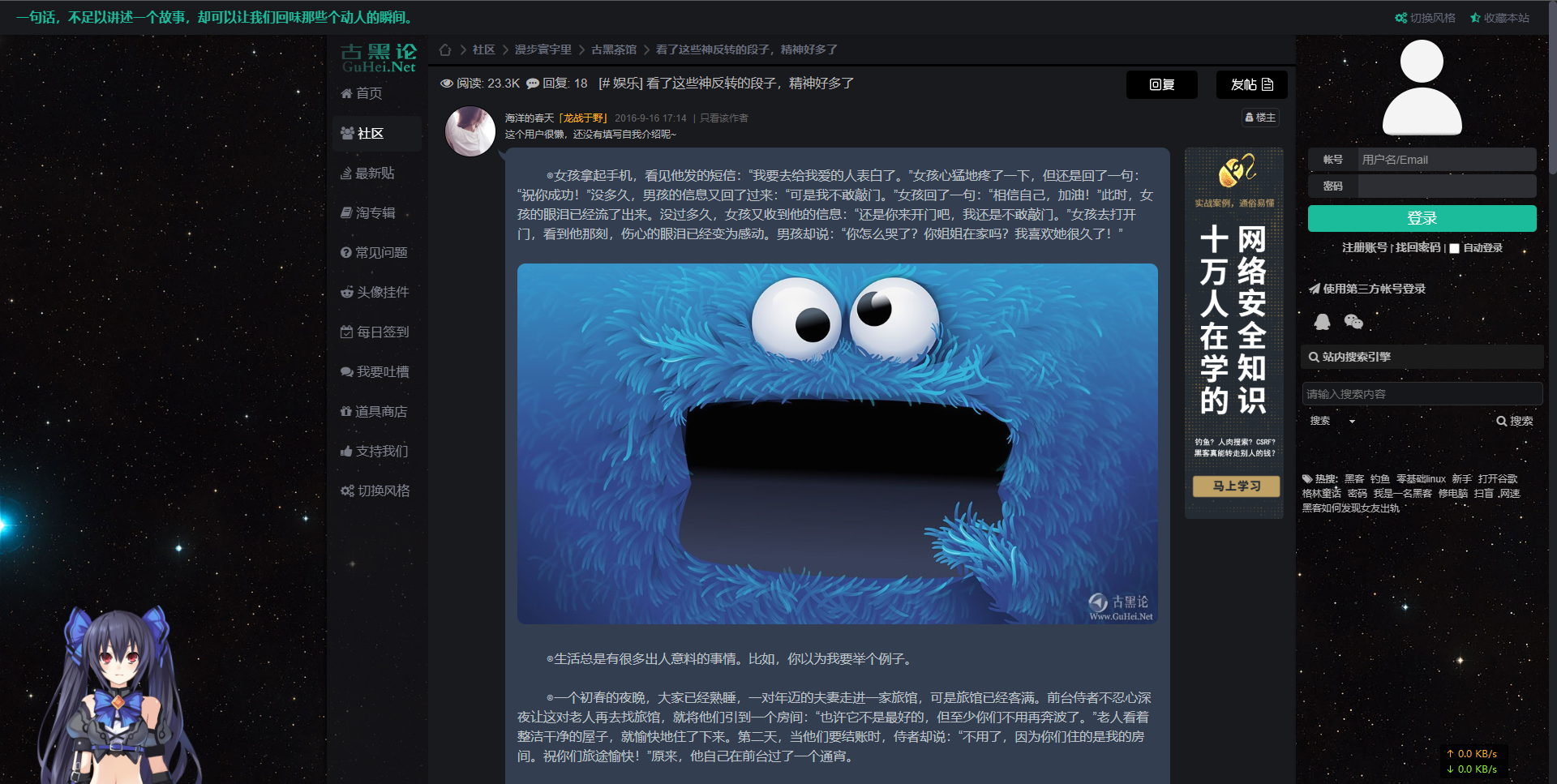Click the # 娱乐 tag in the post title
Screen dimensions: 1557x784
click(620, 84)
